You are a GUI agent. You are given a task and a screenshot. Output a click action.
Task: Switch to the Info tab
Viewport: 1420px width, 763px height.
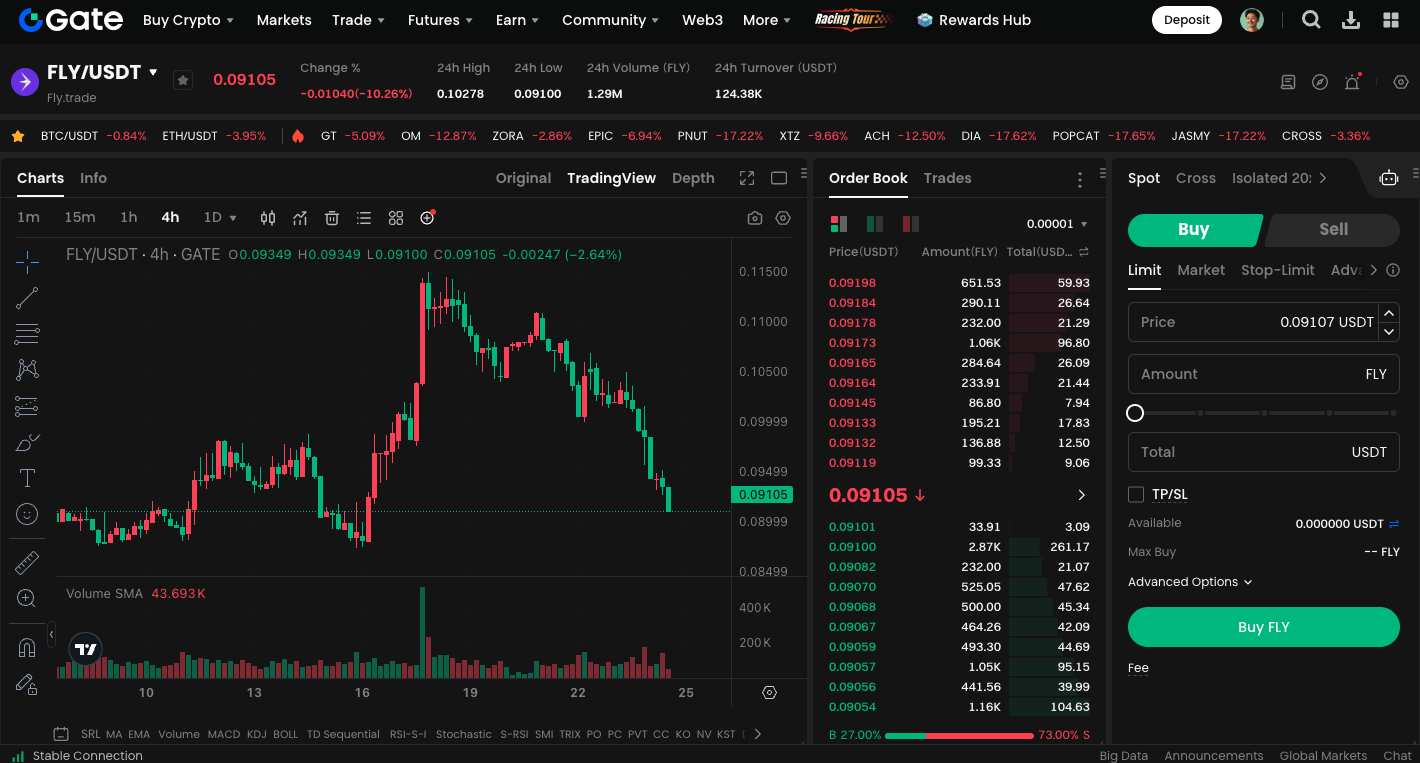[x=93, y=178]
